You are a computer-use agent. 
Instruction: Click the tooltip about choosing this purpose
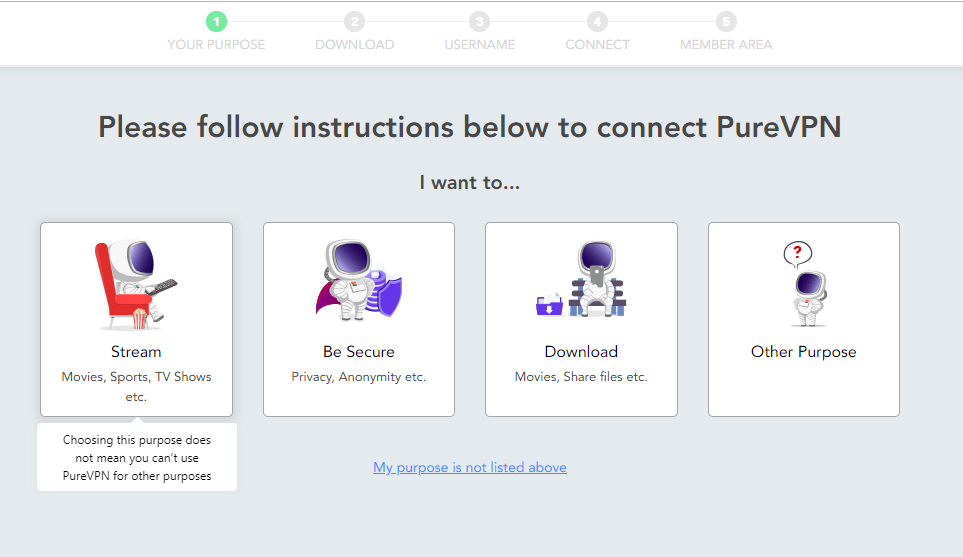click(x=137, y=458)
